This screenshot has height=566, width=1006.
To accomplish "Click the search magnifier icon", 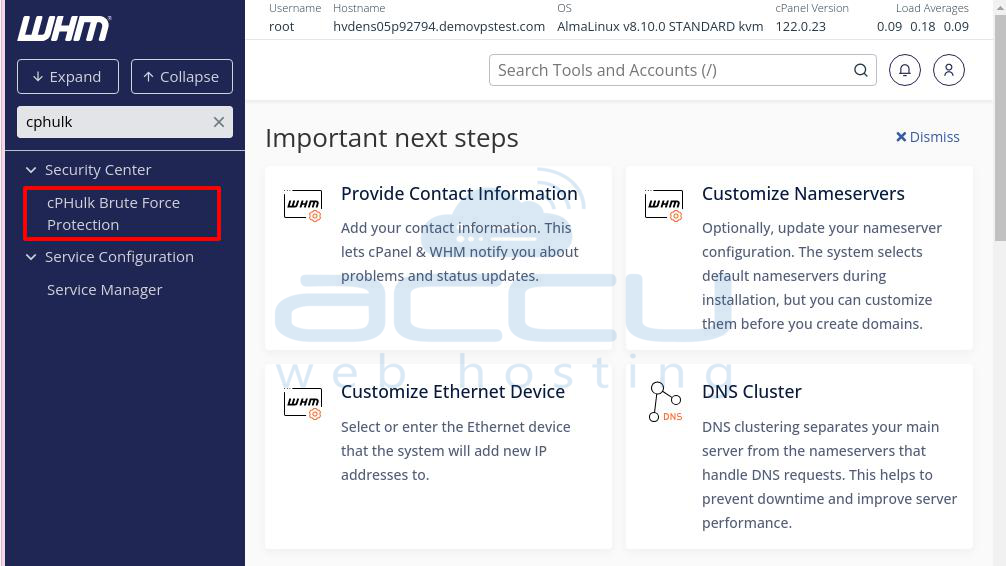I will pyautogui.click(x=861, y=70).
